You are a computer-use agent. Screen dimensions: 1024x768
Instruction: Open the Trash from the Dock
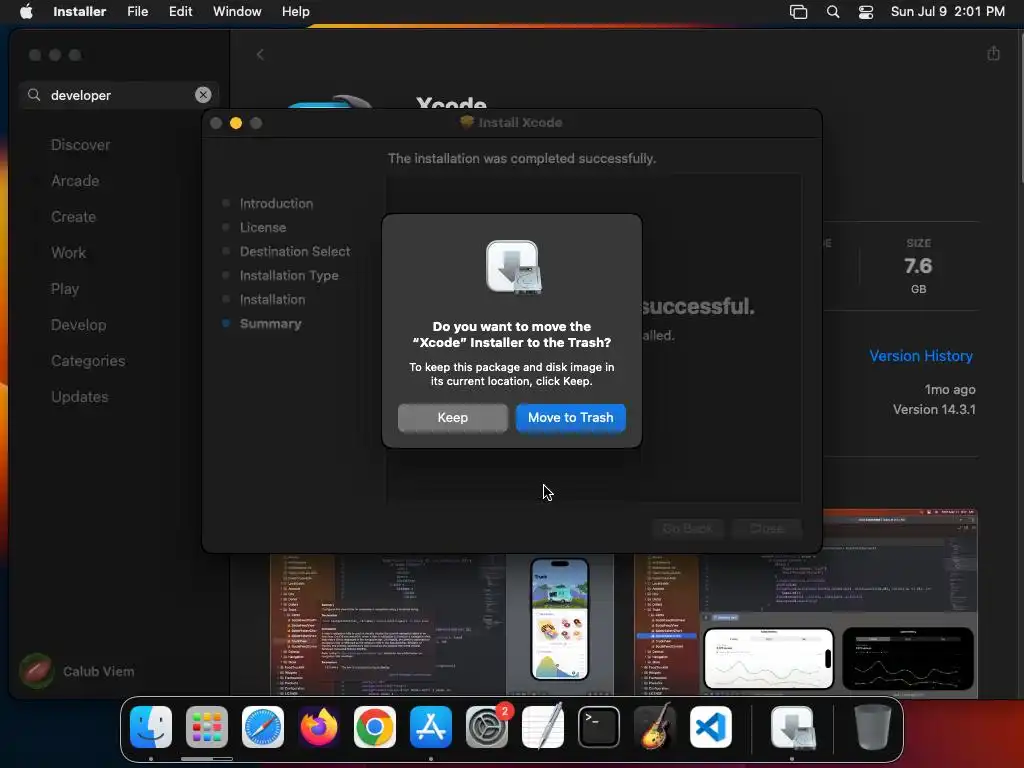pyautogui.click(x=872, y=726)
